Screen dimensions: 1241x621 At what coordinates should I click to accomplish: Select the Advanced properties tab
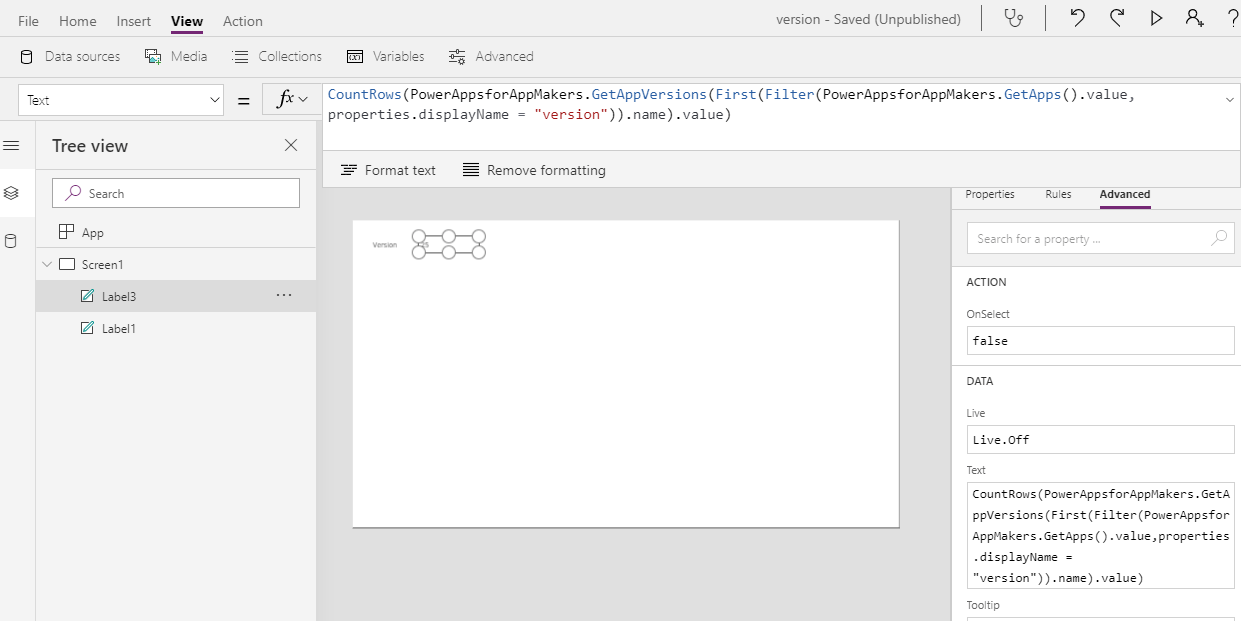point(1125,194)
